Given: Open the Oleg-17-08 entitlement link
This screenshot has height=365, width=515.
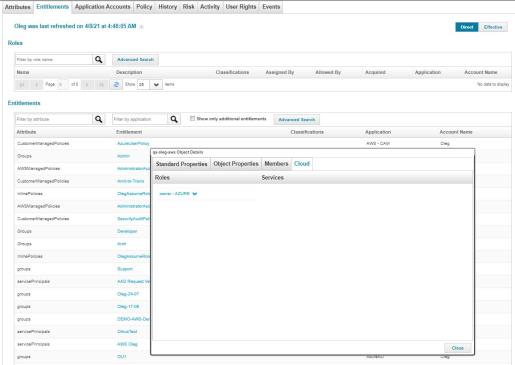Looking at the screenshot, I should click(128, 307).
